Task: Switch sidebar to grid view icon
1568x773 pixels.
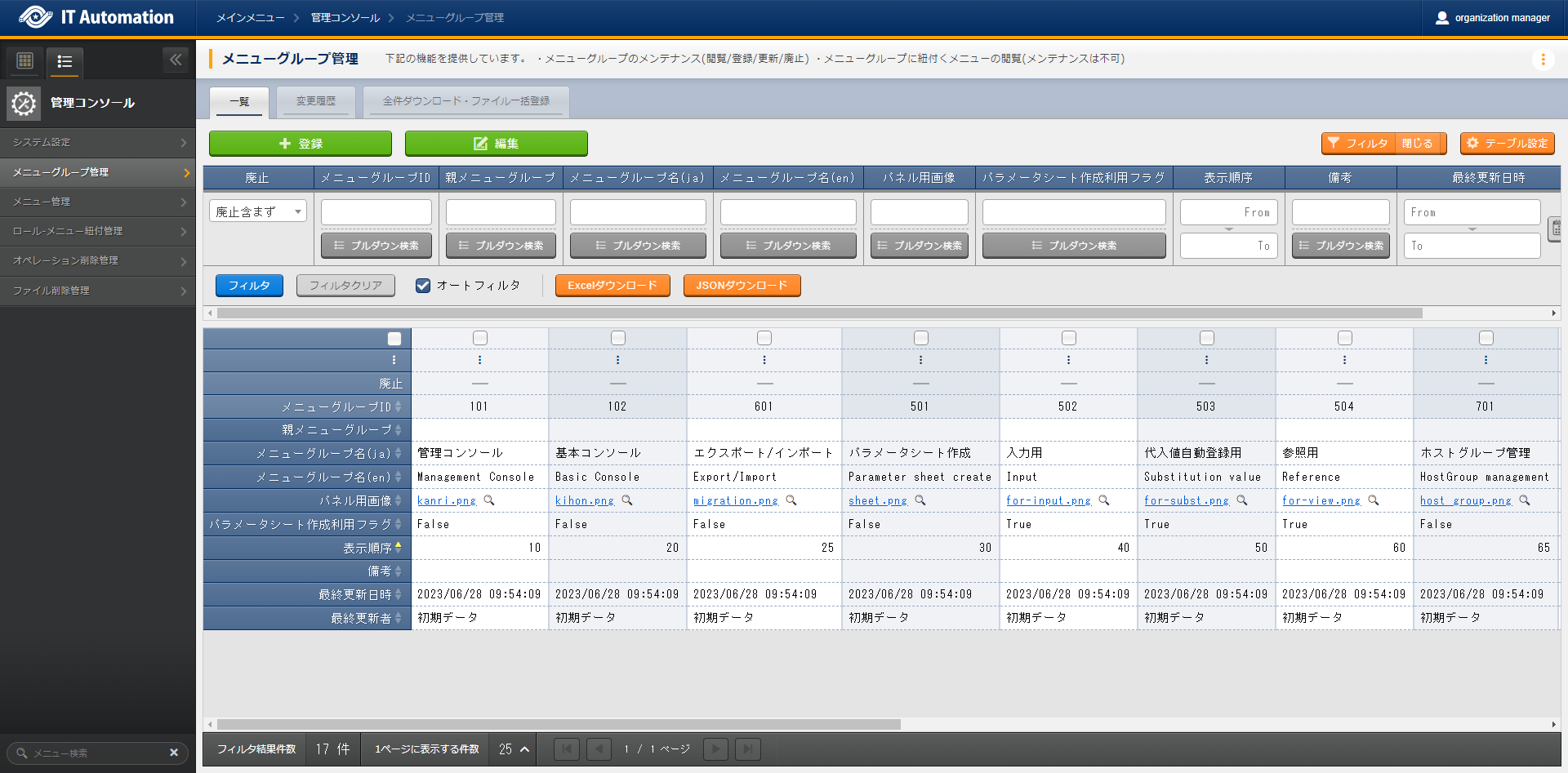Action: [25, 60]
